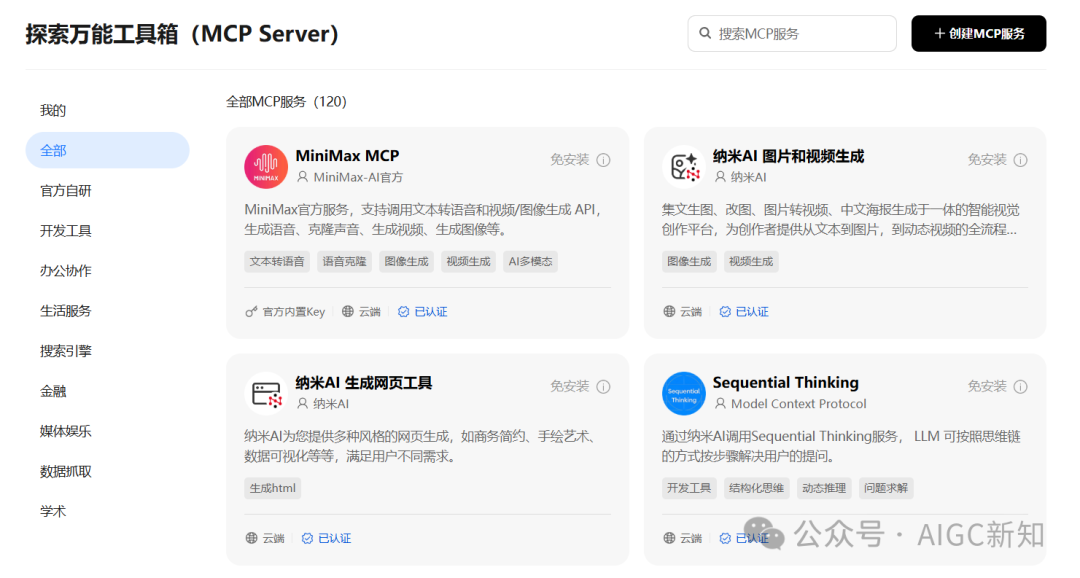Click 已认证 text on the MiniMax MCP card
Image resolution: width=1080 pixels, height=578 pixels.
(431, 312)
